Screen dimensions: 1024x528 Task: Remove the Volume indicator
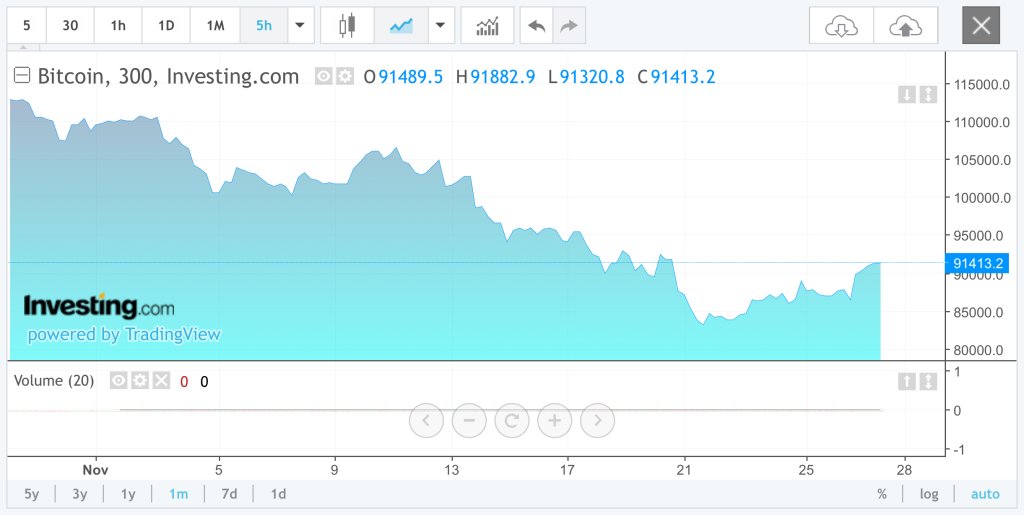pyautogui.click(x=158, y=380)
